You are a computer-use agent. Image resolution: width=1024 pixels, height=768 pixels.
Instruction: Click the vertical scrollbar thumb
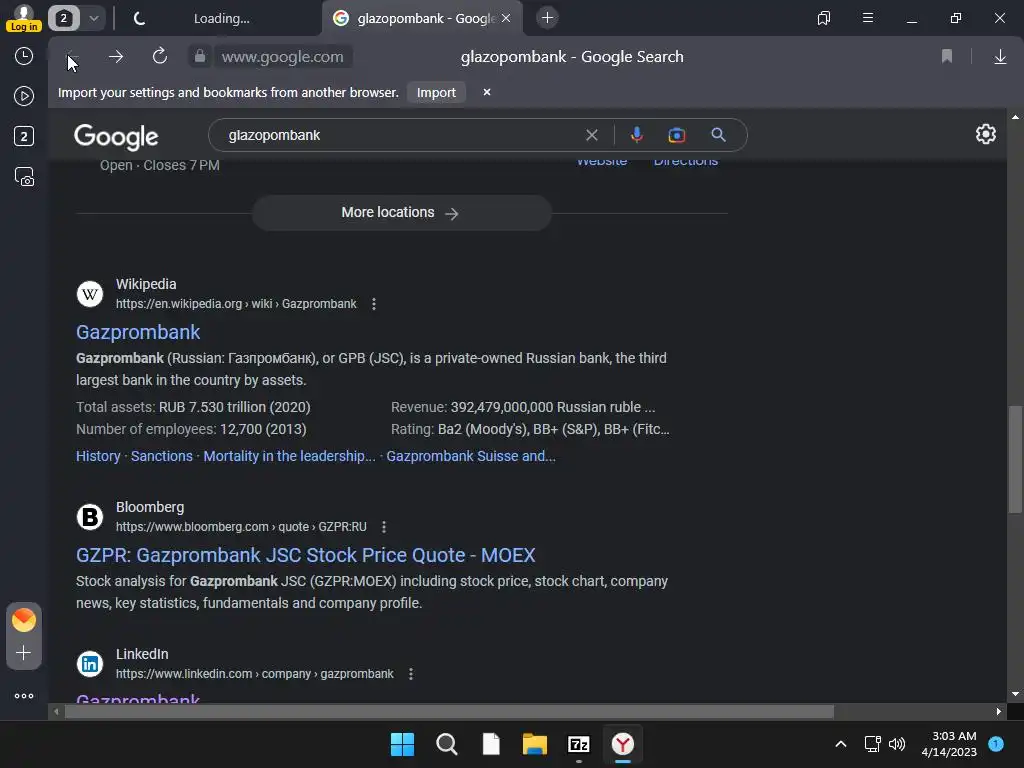(1015, 459)
